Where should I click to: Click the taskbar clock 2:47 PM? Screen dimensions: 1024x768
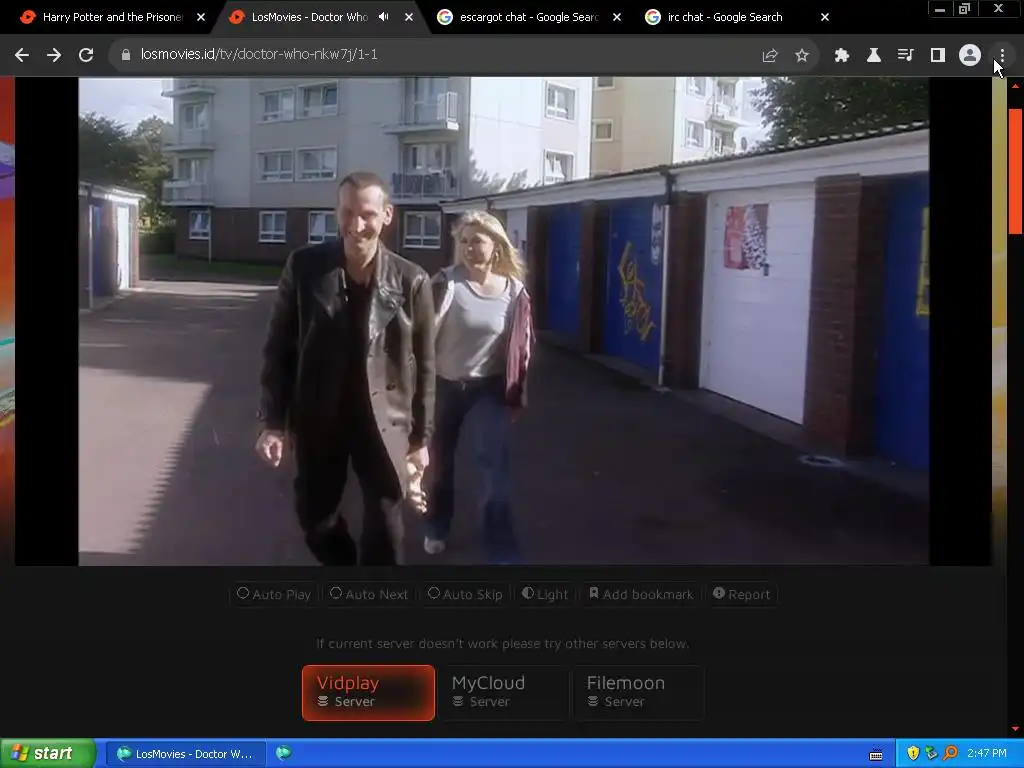[987, 754]
